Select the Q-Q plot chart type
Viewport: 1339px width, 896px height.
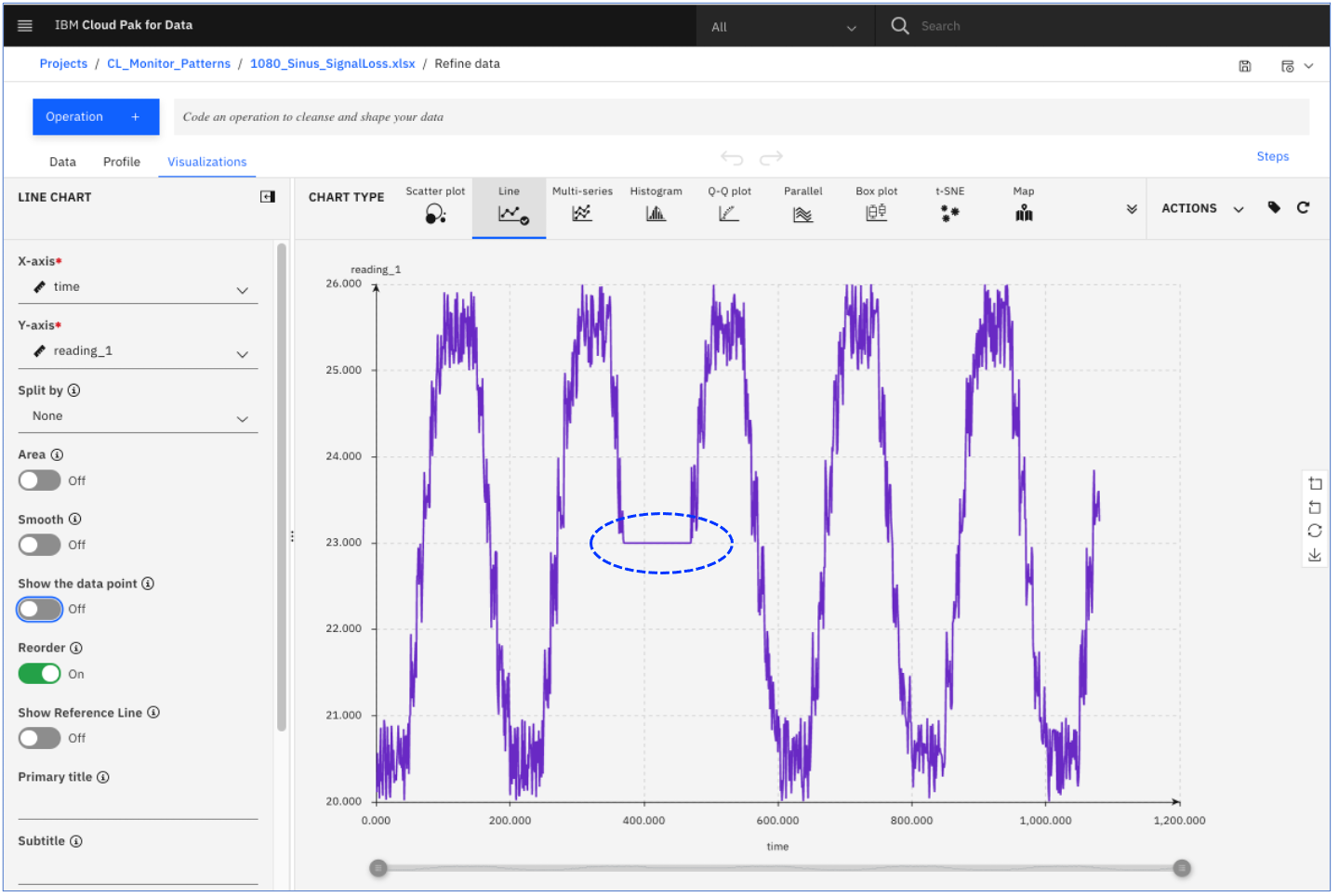tap(729, 205)
